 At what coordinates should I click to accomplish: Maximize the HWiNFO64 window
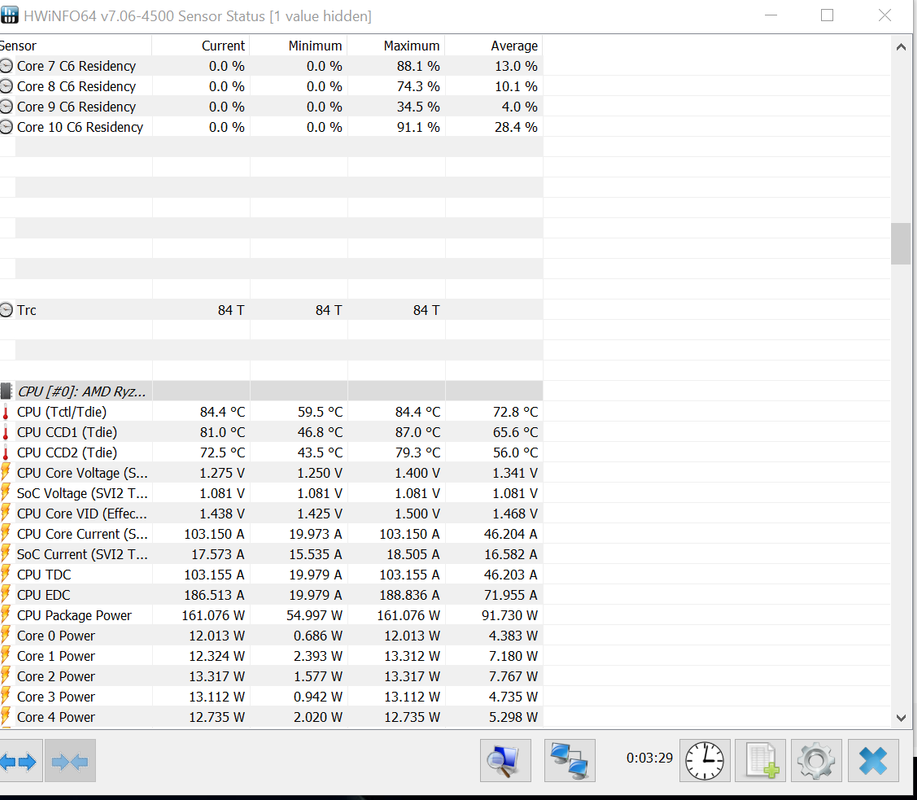pyautogui.click(x=827, y=15)
